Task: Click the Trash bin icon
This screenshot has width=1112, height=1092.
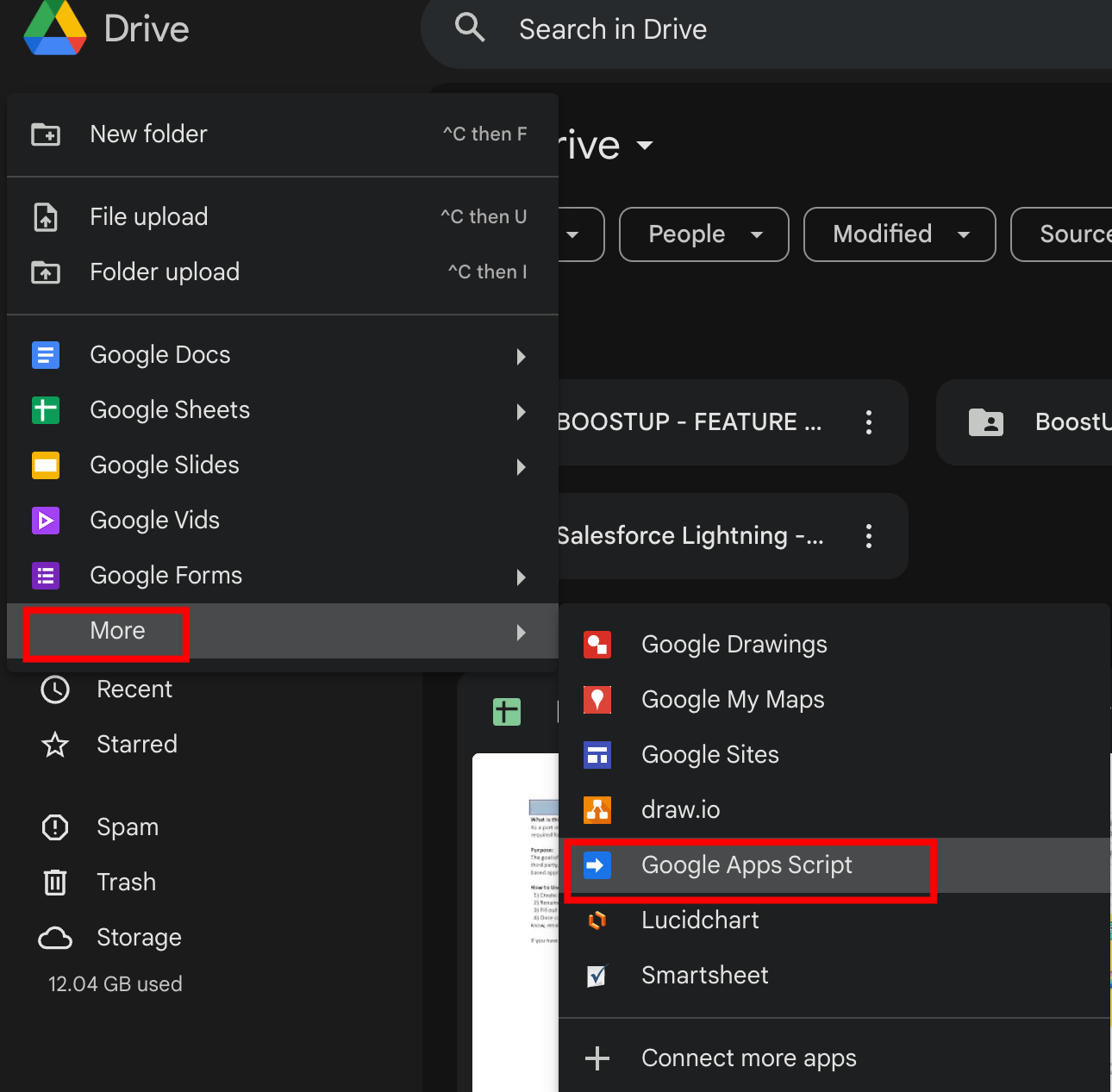Action: [55, 883]
